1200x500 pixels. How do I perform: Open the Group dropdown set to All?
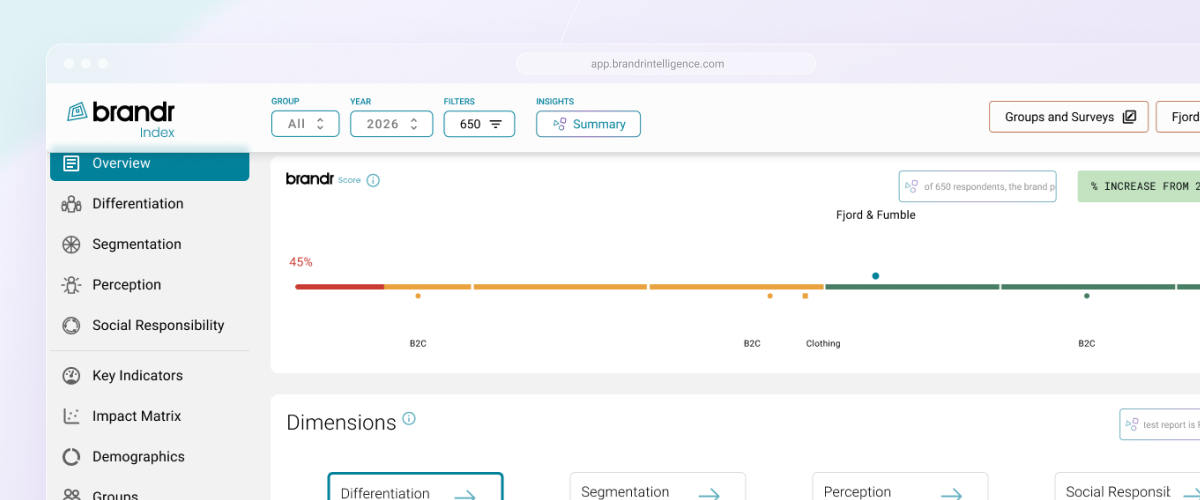pos(305,124)
